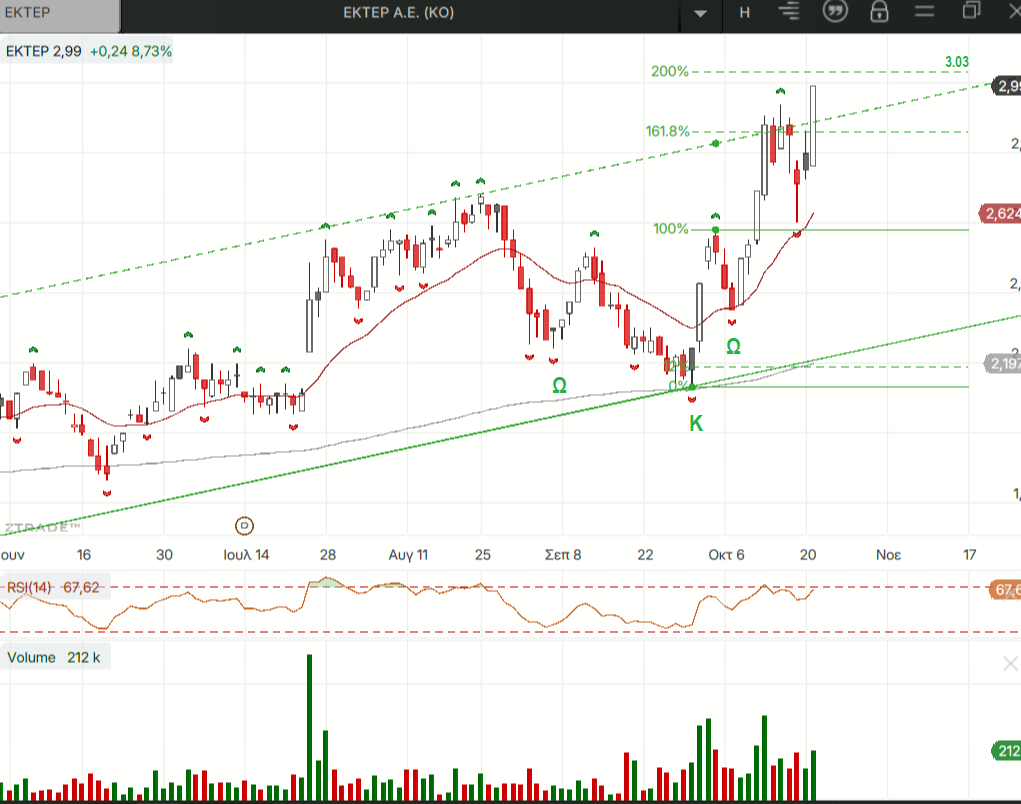Viewport: 1021px width, 804px height.
Task: Click the dividend 'D' marker on the time axis
Action: [x=244, y=525]
